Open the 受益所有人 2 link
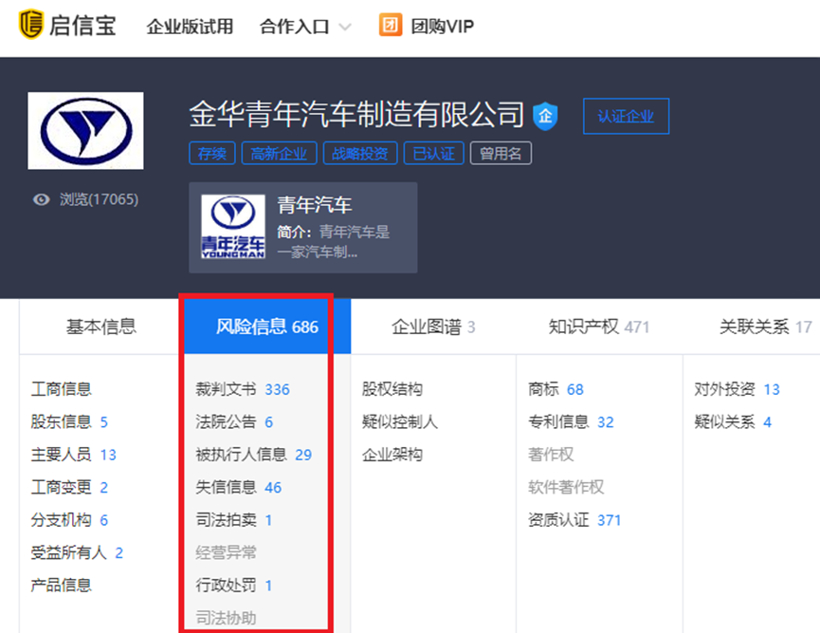The width and height of the screenshot is (820, 633). click(x=77, y=552)
